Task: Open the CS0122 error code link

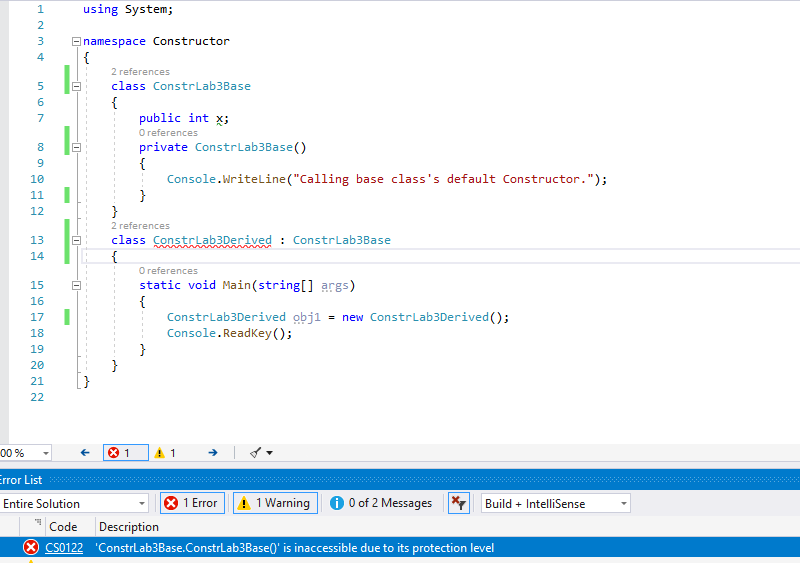Action: pos(64,548)
